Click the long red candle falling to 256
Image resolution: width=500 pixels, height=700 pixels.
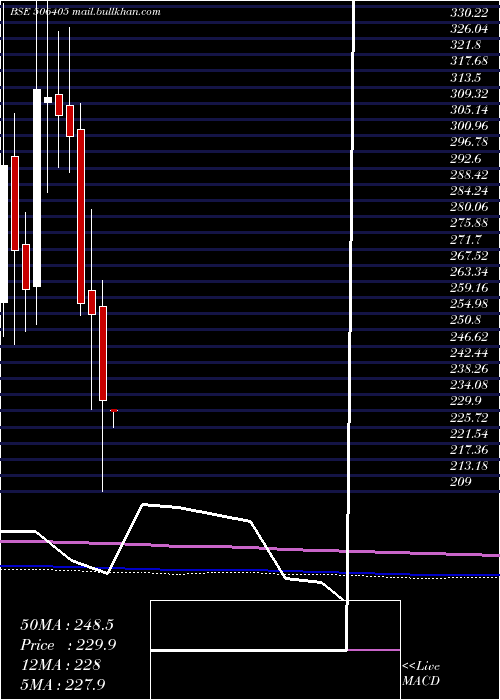point(81,217)
